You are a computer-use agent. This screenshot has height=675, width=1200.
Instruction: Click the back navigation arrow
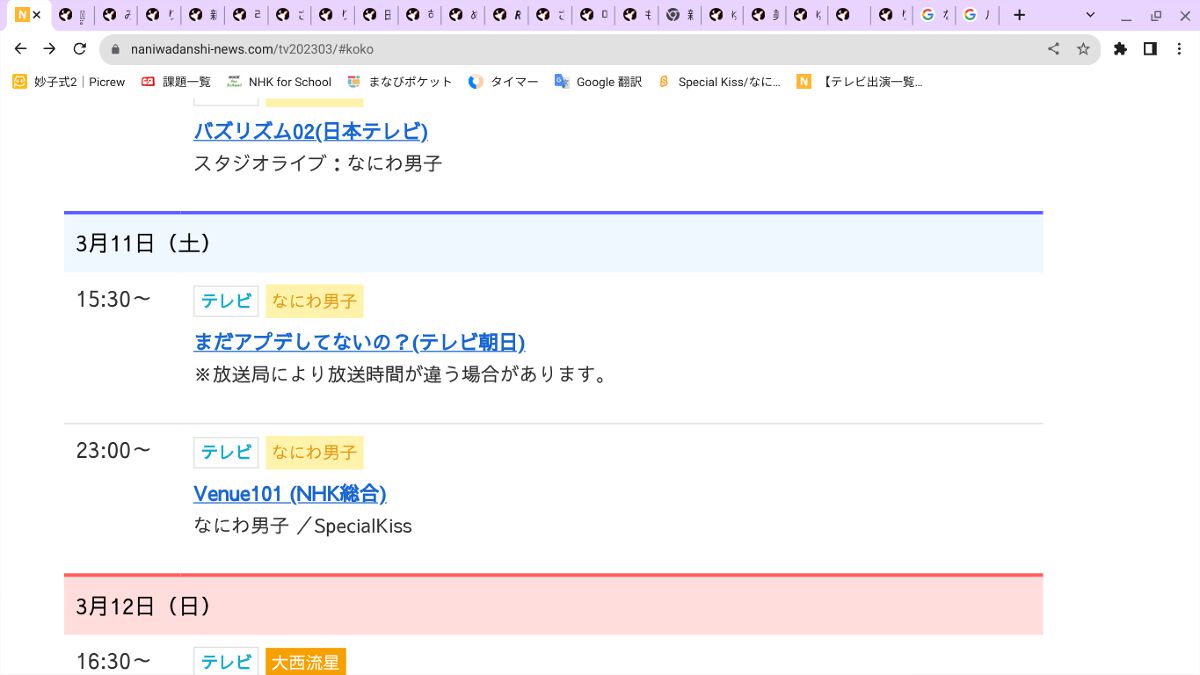20,48
